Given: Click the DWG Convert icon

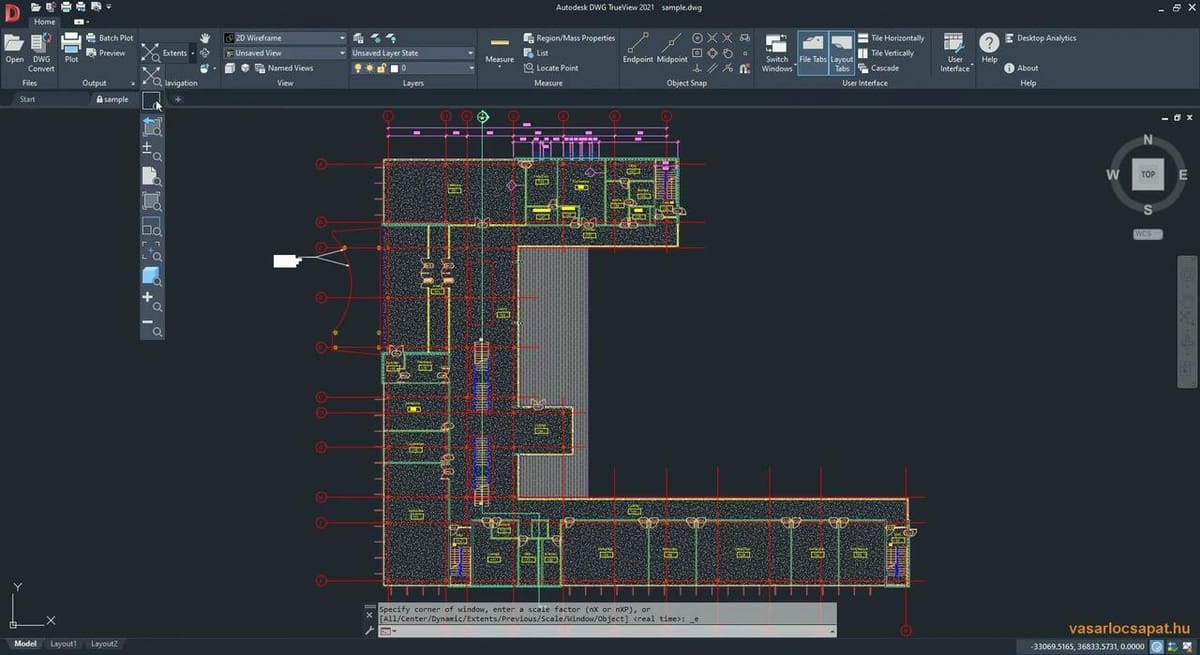Looking at the screenshot, I should [x=41, y=44].
